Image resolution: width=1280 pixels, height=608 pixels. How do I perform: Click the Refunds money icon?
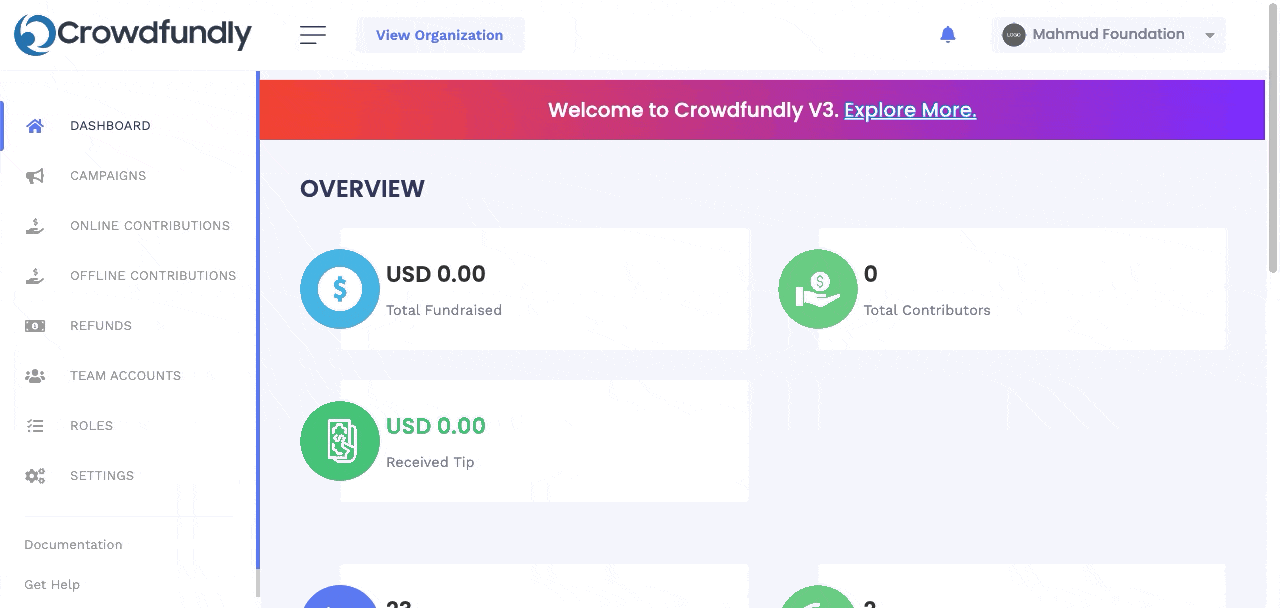[x=35, y=326]
